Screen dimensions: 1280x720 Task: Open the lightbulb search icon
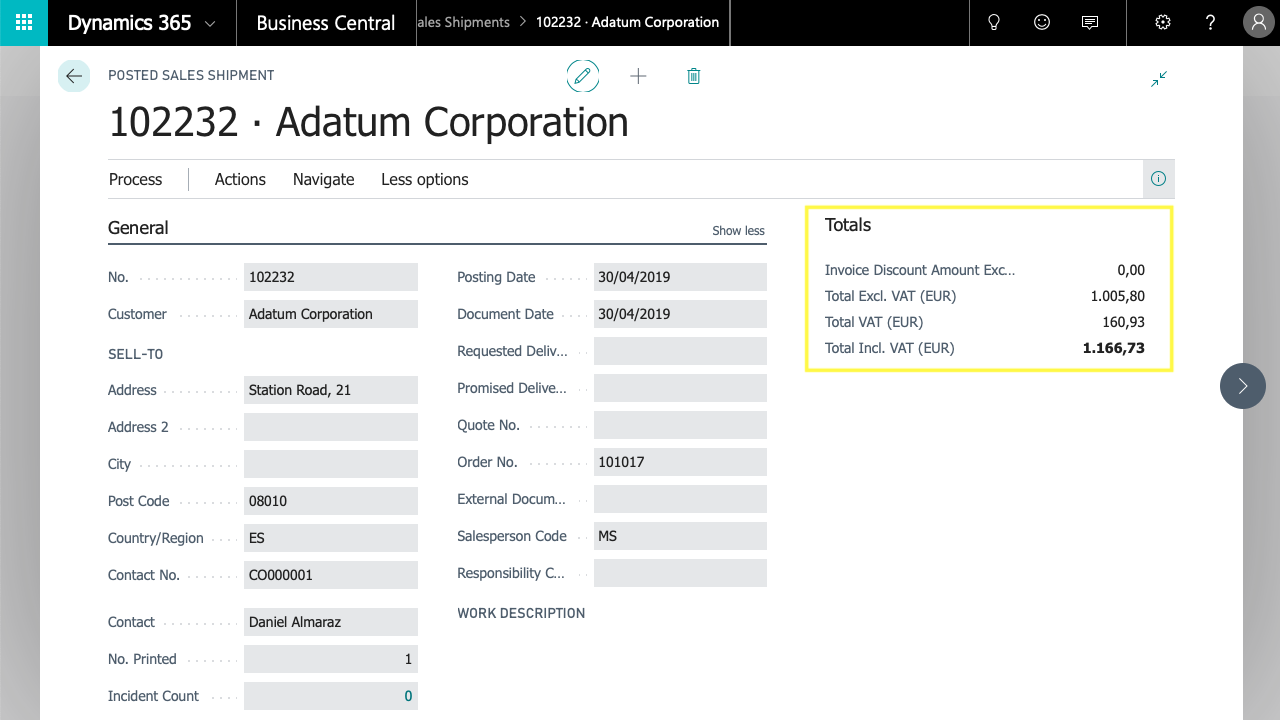click(994, 23)
